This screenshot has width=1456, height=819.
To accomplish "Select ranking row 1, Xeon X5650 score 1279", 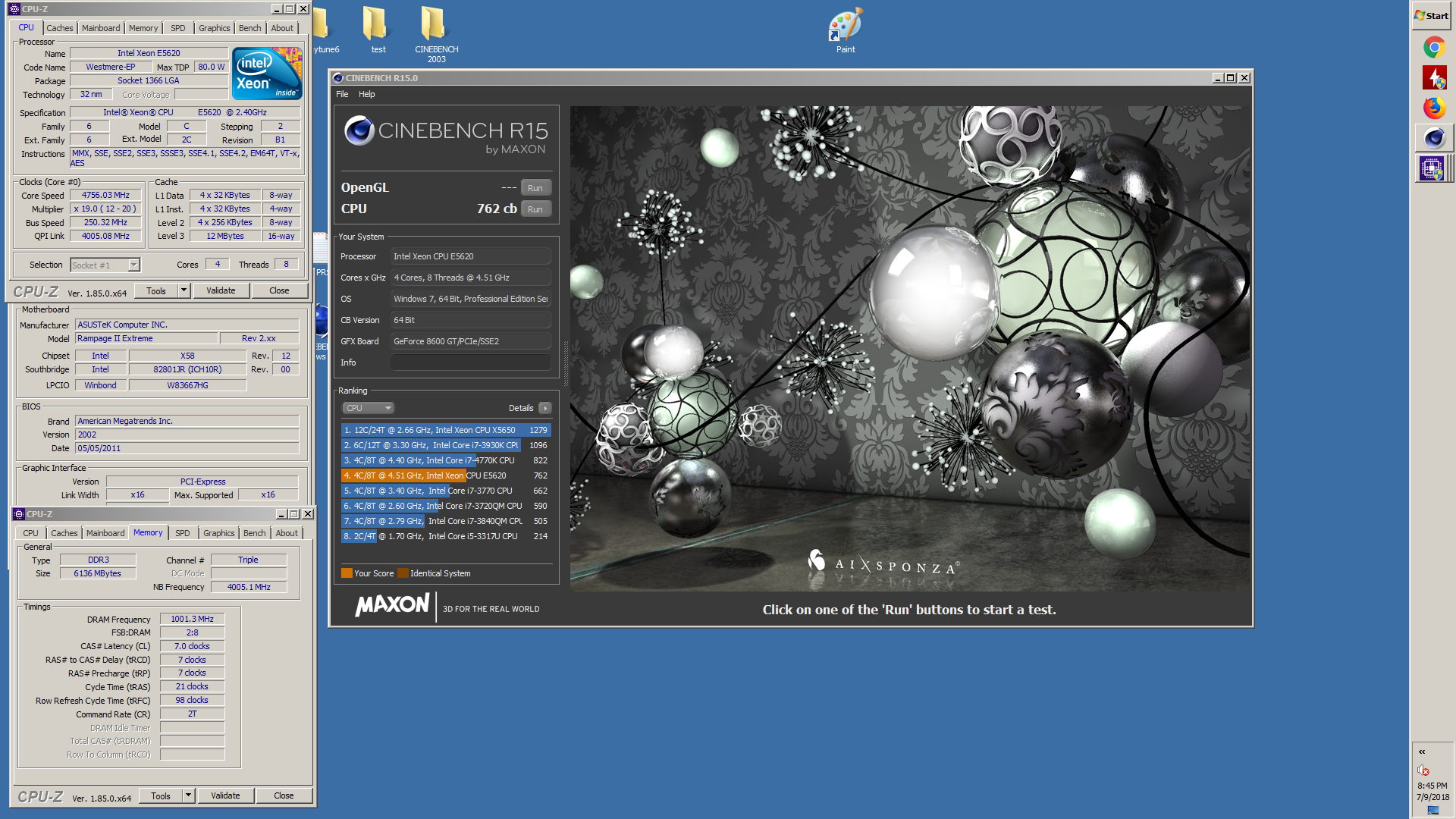I will [x=446, y=430].
